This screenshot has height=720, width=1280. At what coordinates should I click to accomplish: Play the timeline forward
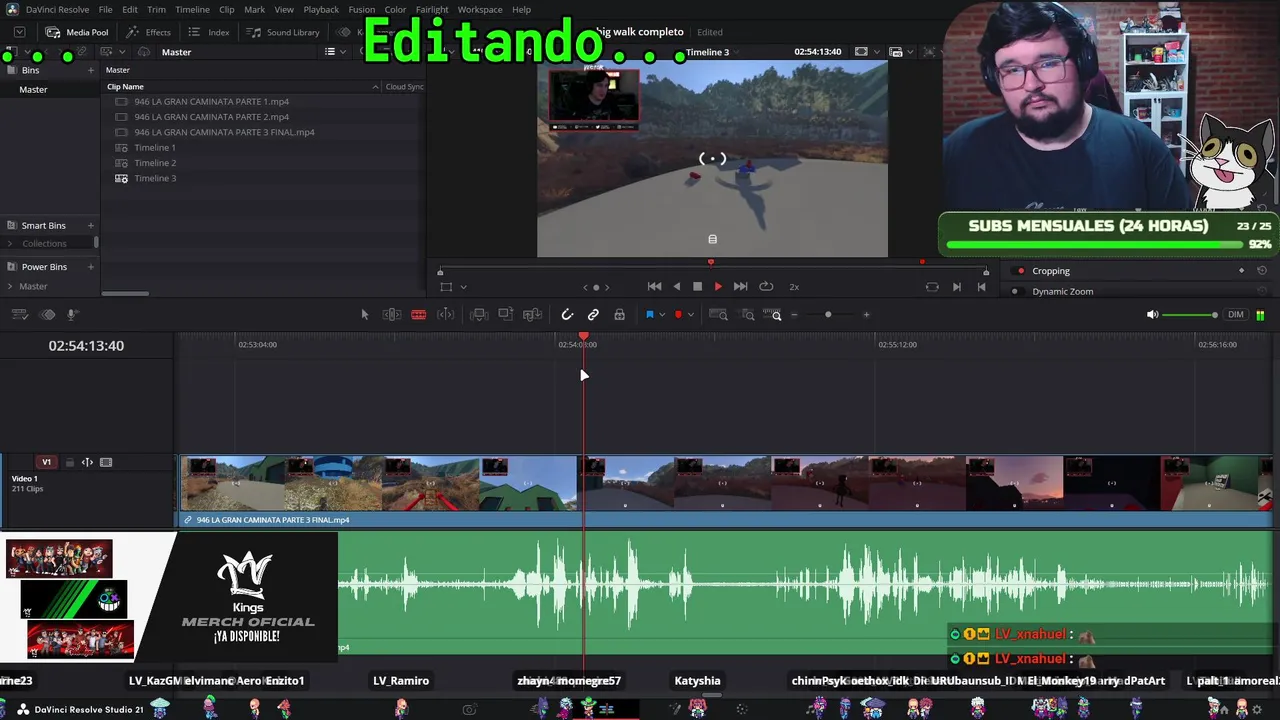pyautogui.click(x=718, y=287)
